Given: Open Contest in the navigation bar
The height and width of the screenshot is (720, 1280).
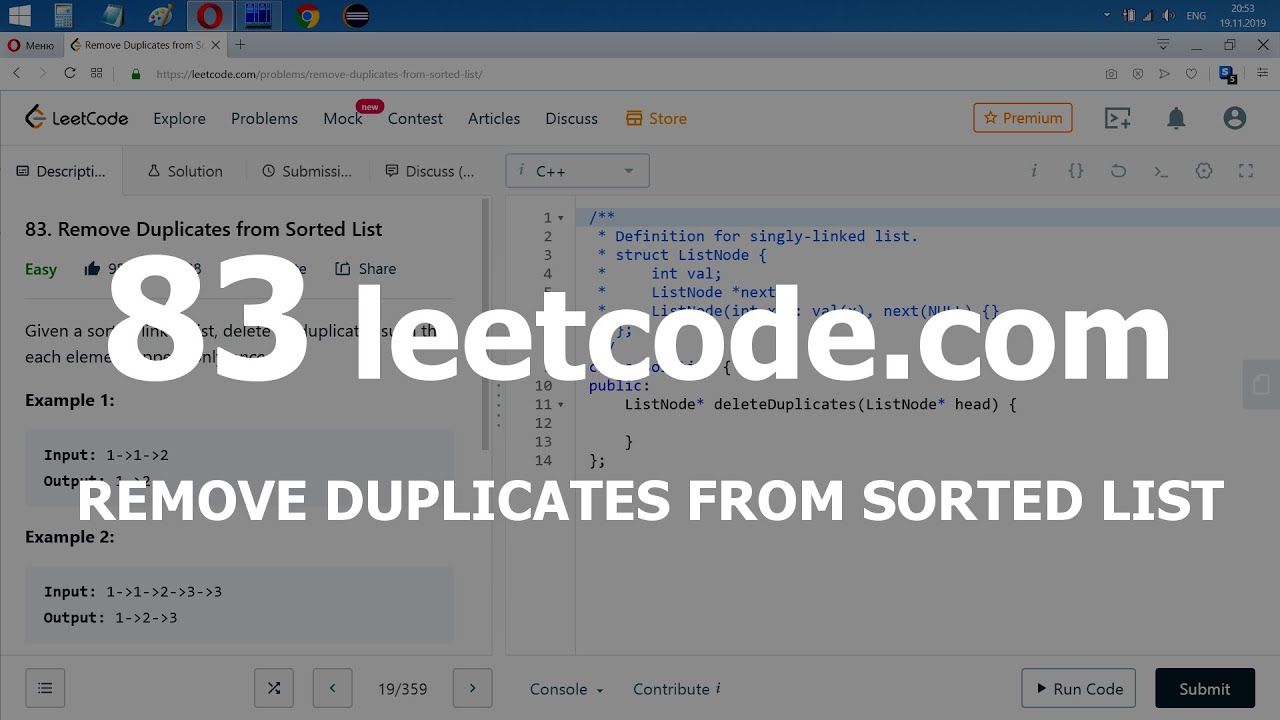Looking at the screenshot, I should [x=415, y=118].
